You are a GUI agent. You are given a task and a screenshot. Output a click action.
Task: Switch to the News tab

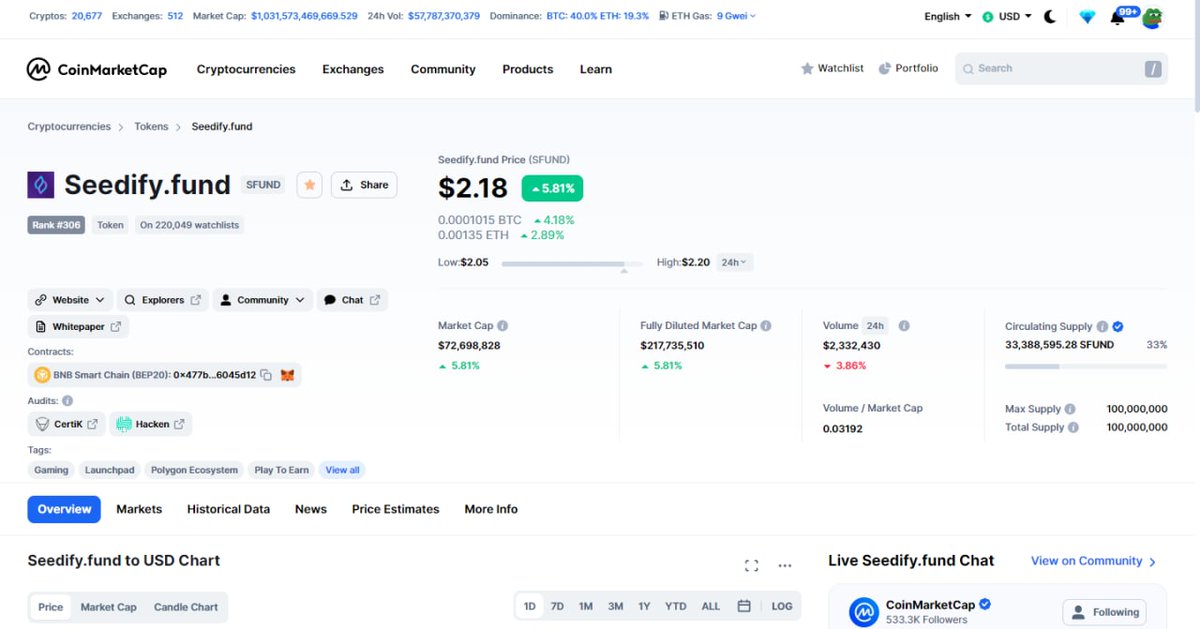tap(311, 509)
